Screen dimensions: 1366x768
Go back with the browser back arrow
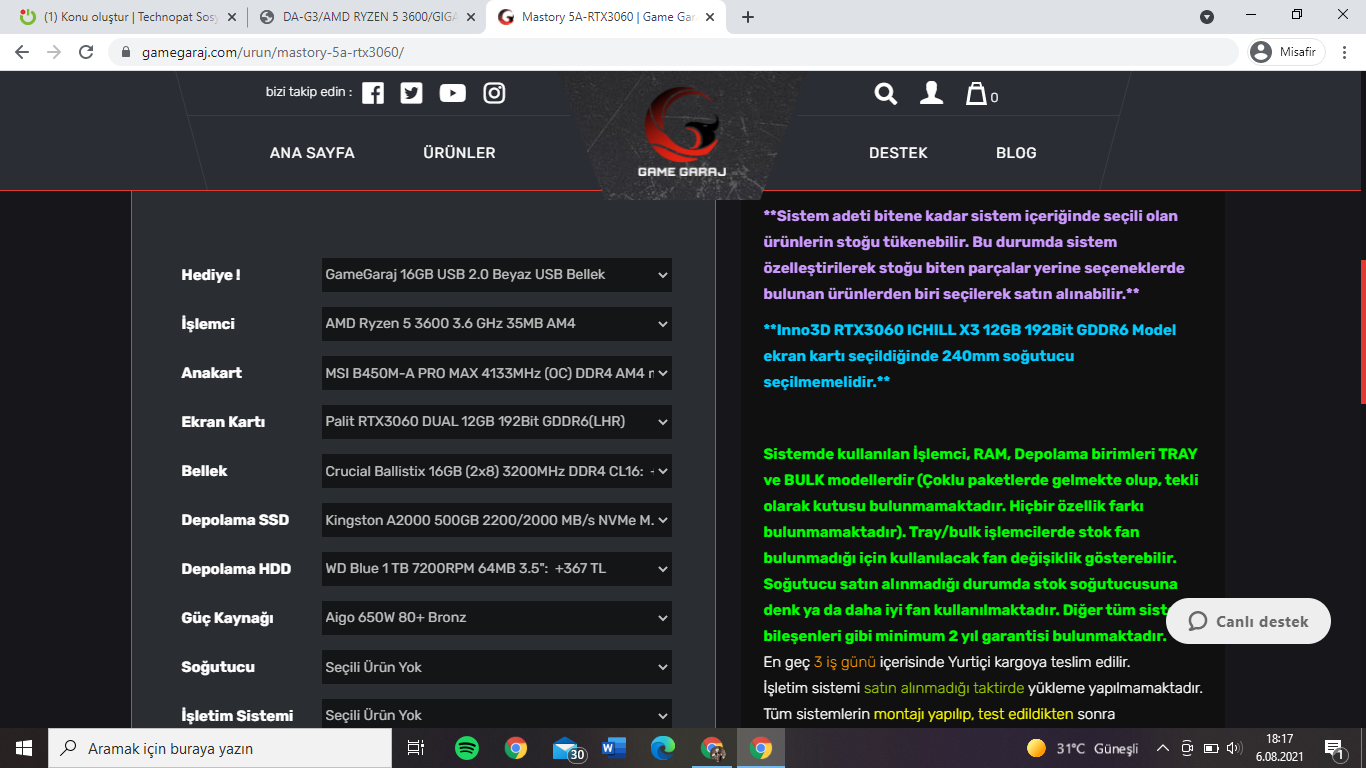point(22,52)
